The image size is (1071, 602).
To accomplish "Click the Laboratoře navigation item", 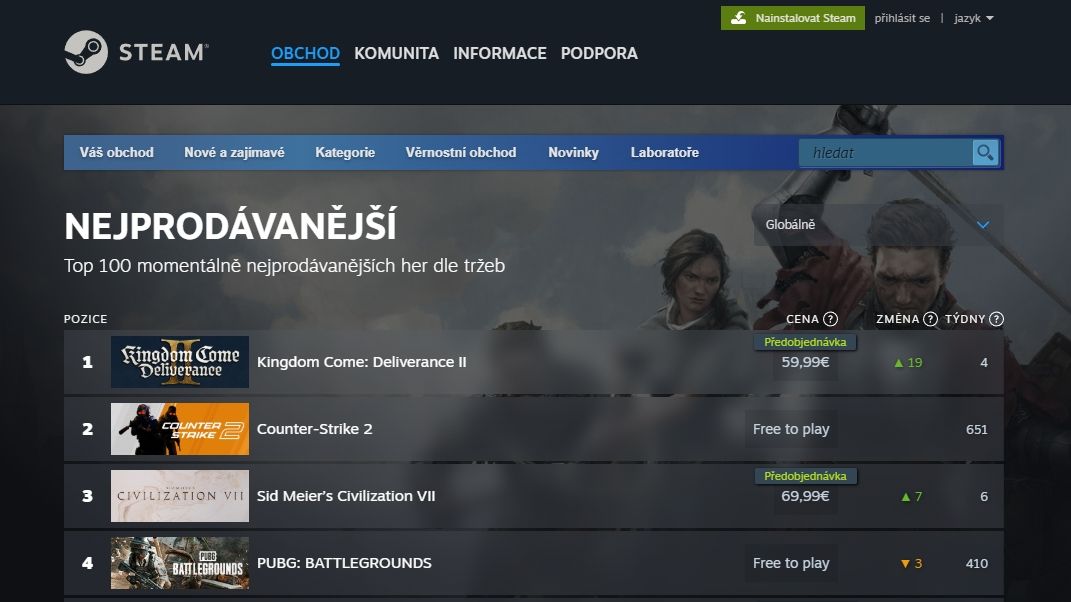I will 663,152.
